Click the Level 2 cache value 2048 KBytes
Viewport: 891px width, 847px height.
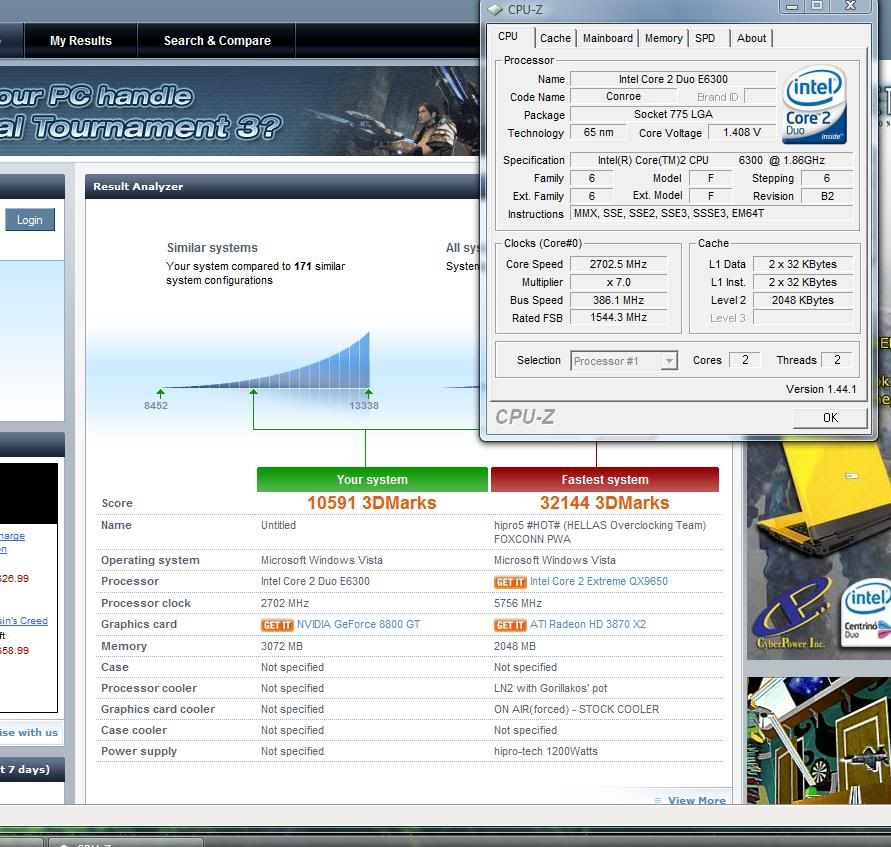tap(803, 301)
